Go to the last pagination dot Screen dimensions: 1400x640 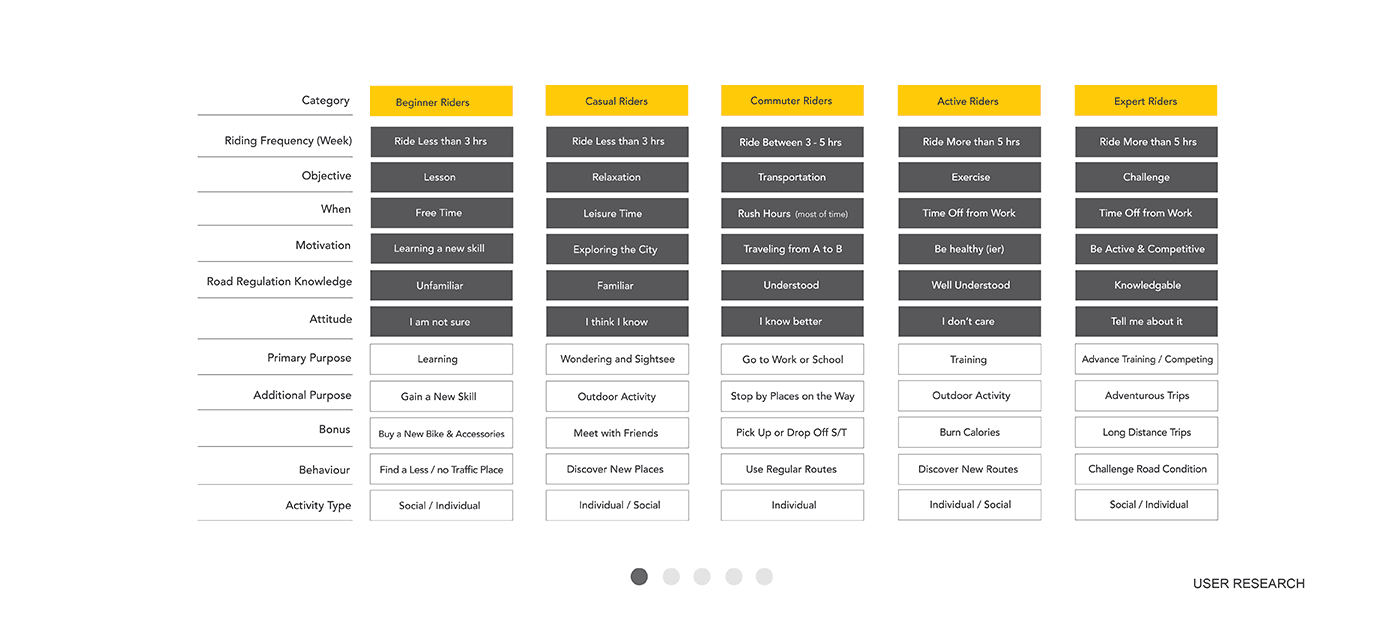tap(764, 576)
